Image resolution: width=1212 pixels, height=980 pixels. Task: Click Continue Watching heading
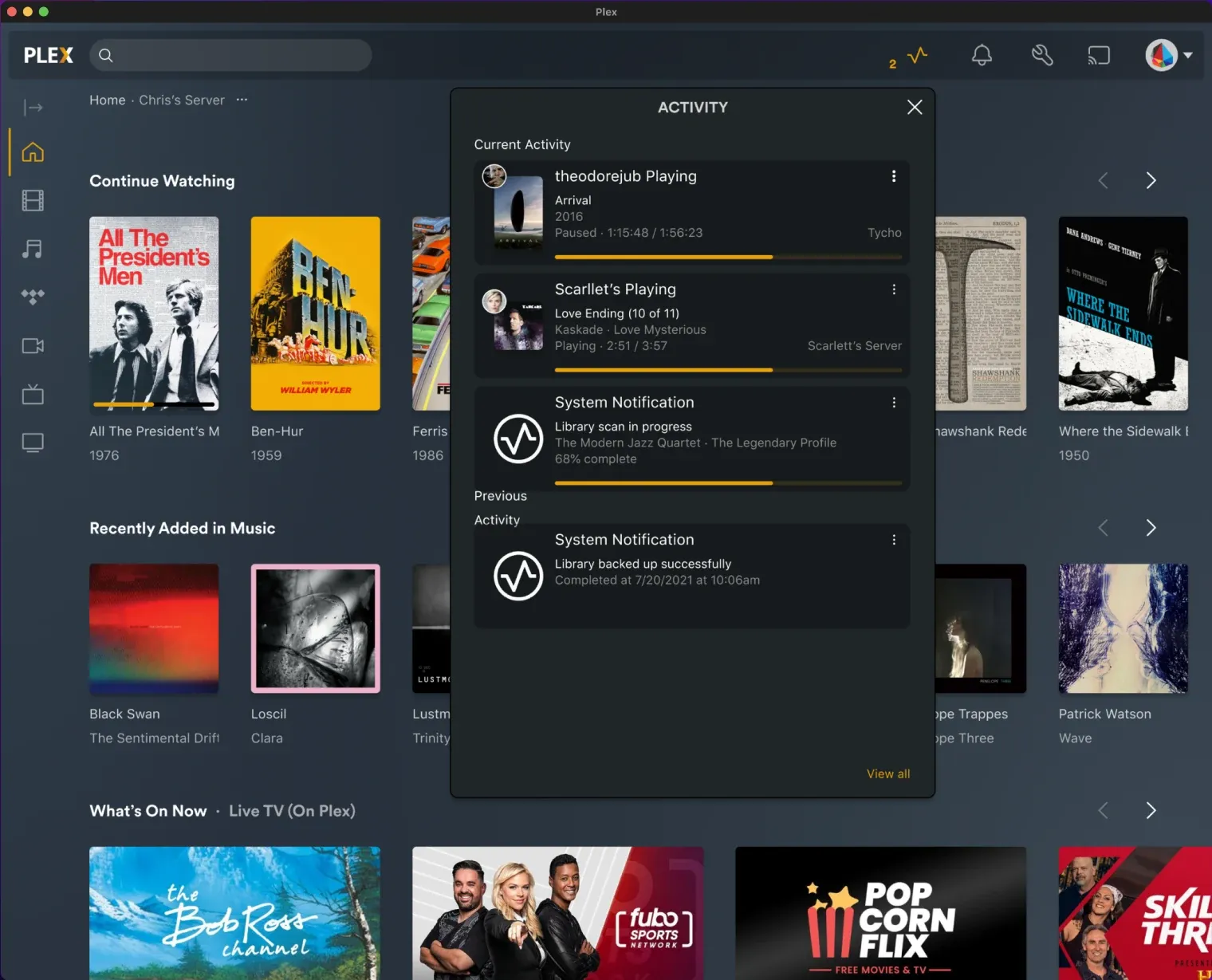coord(162,181)
